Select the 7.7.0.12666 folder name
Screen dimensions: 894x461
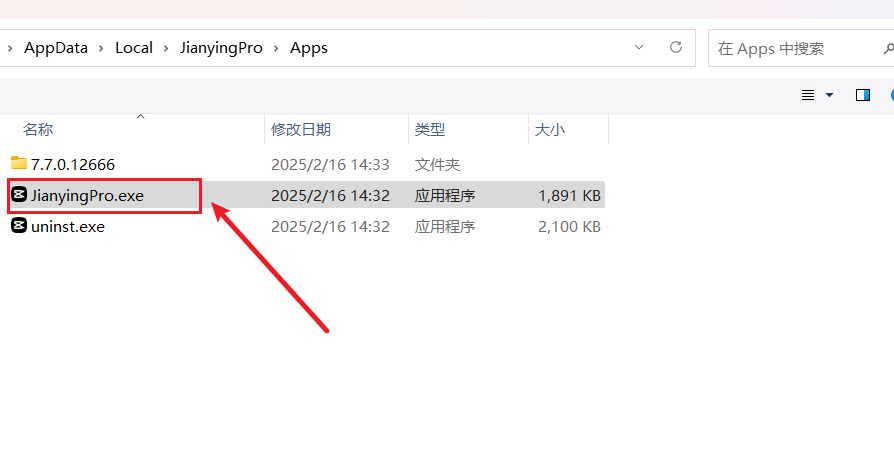(73, 165)
